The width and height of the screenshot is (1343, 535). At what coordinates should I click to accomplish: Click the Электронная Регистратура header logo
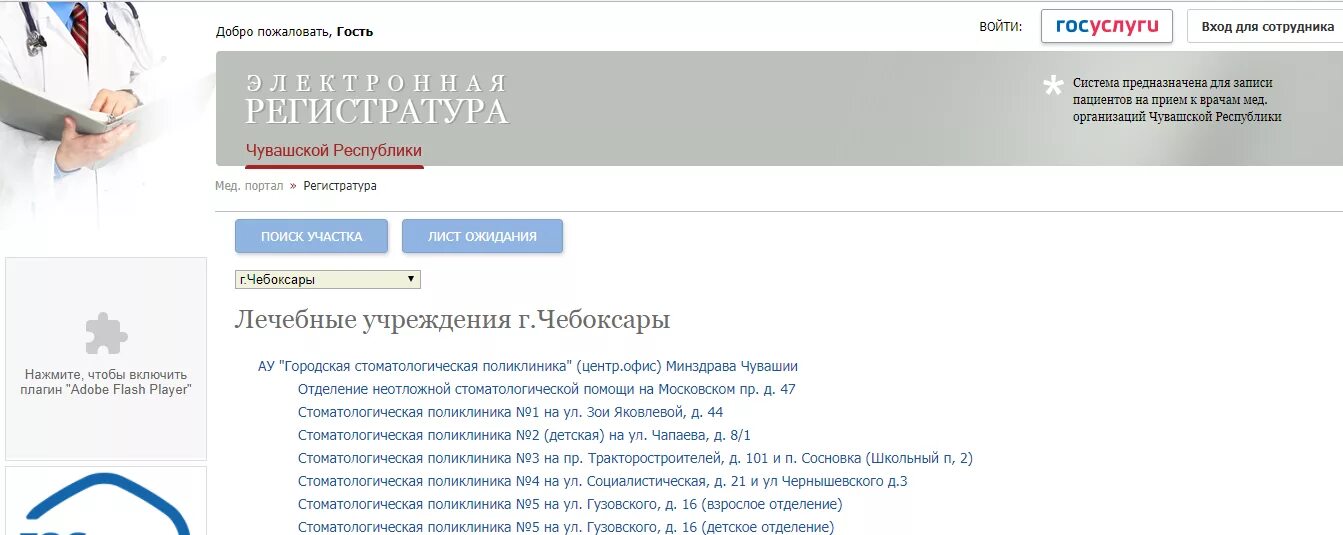[377, 99]
